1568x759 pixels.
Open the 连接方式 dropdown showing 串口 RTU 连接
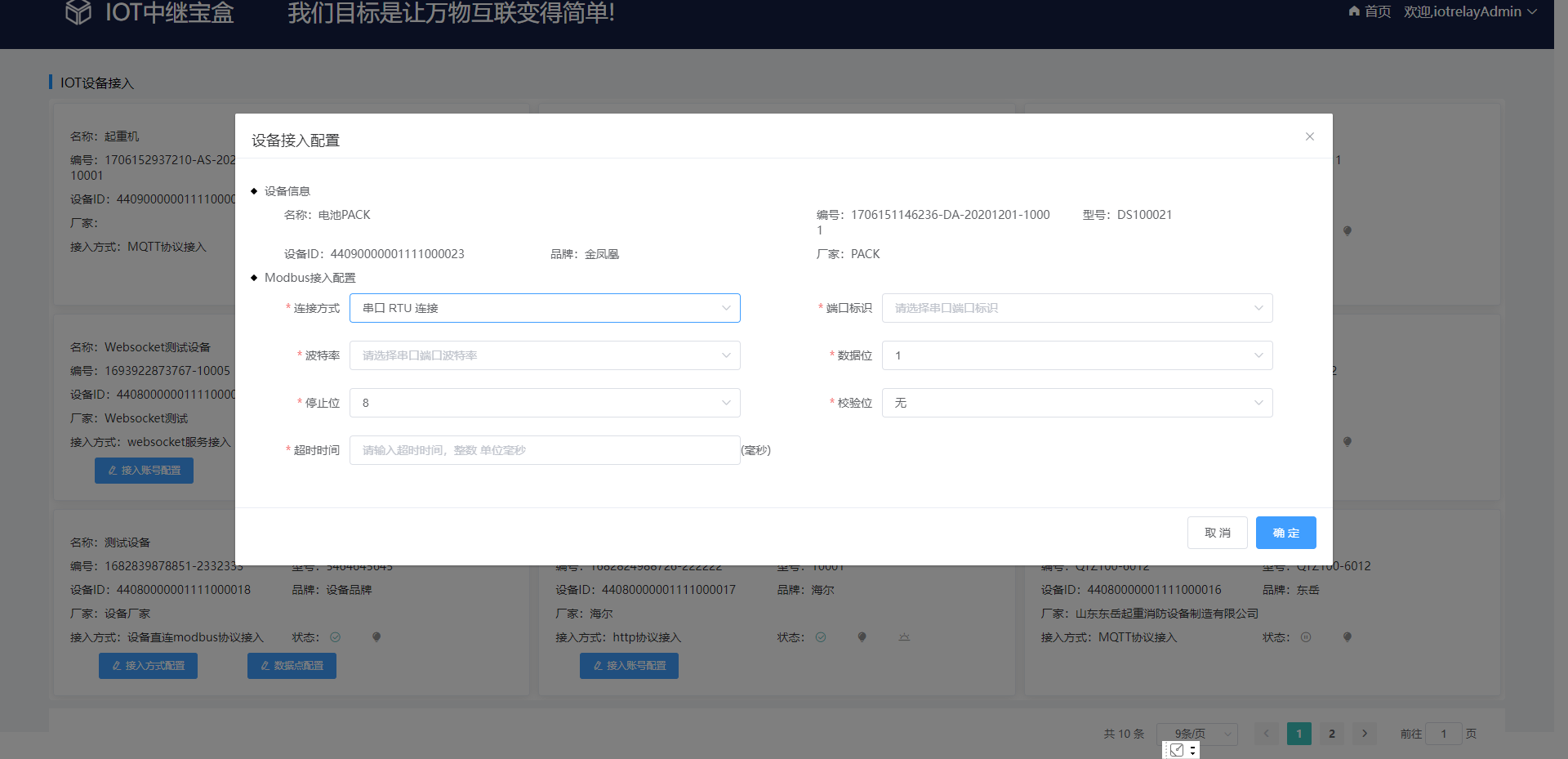point(545,308)
